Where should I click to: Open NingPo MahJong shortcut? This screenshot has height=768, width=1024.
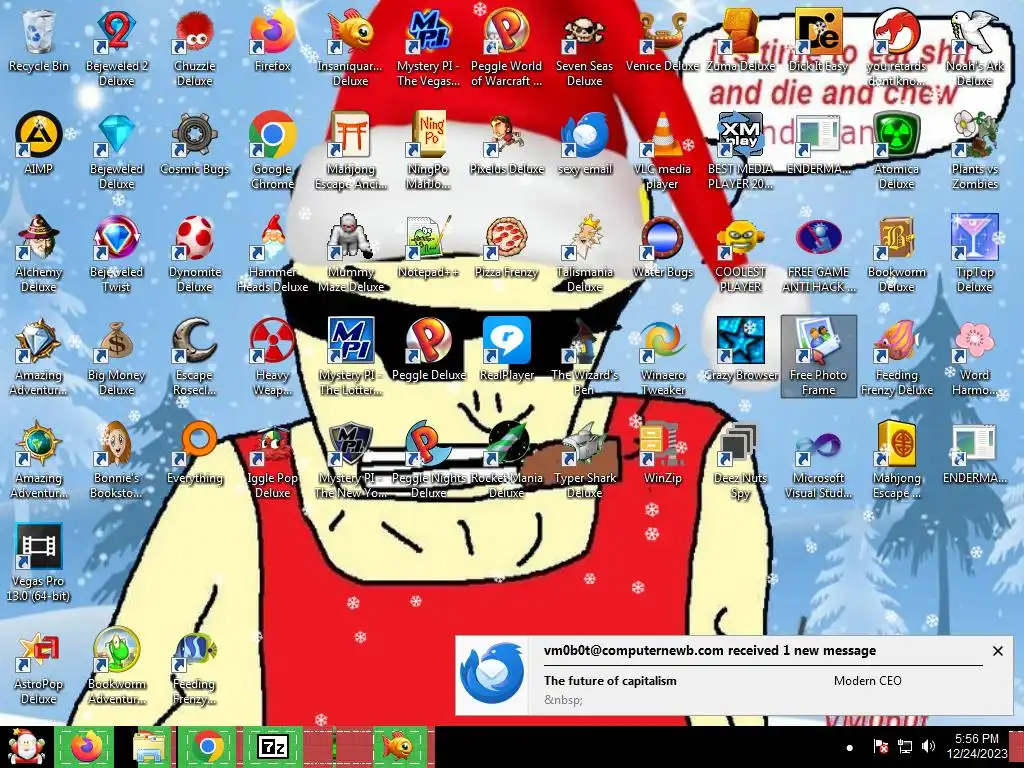428,150
